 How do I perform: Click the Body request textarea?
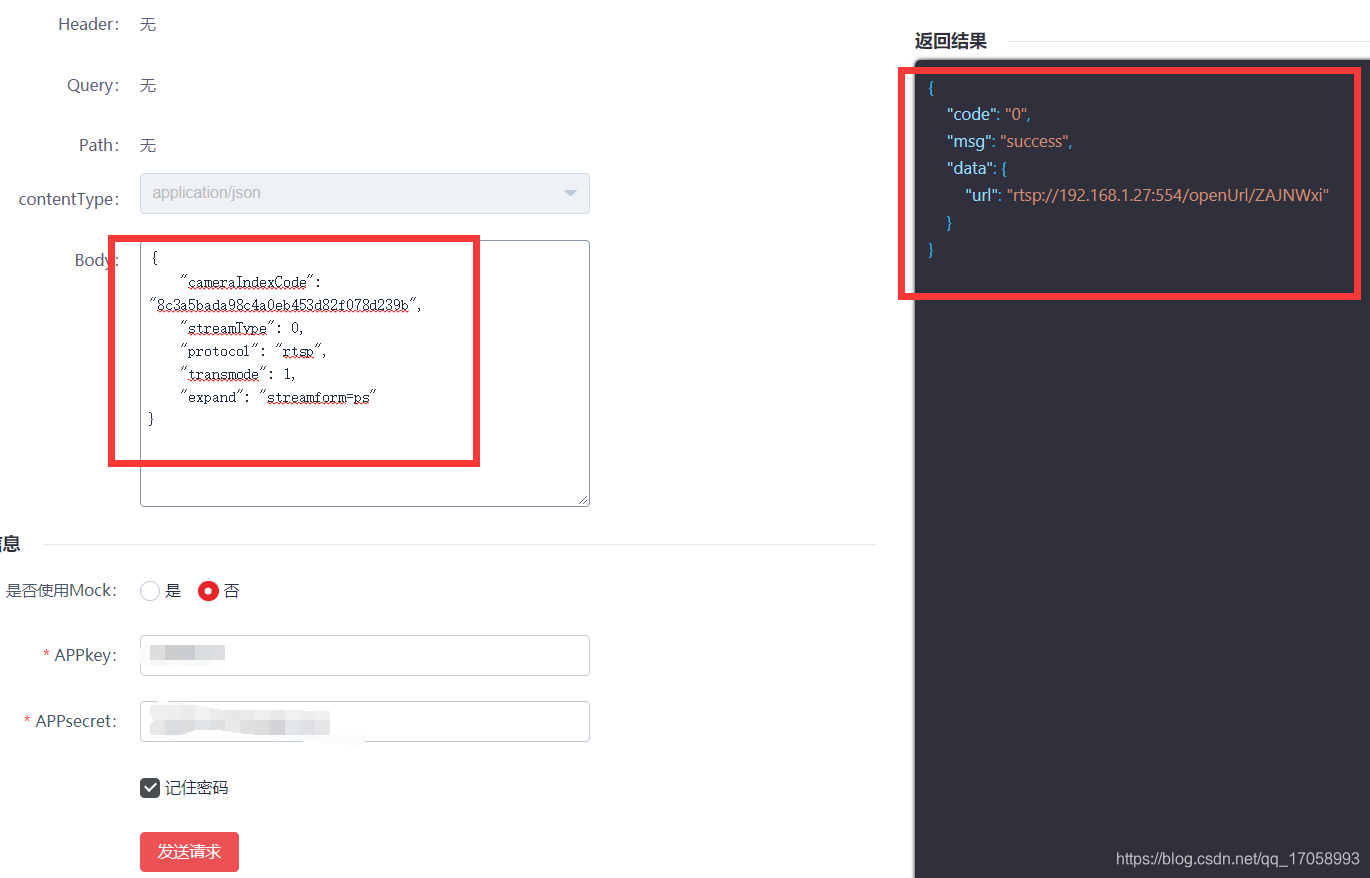pos(365,373)
